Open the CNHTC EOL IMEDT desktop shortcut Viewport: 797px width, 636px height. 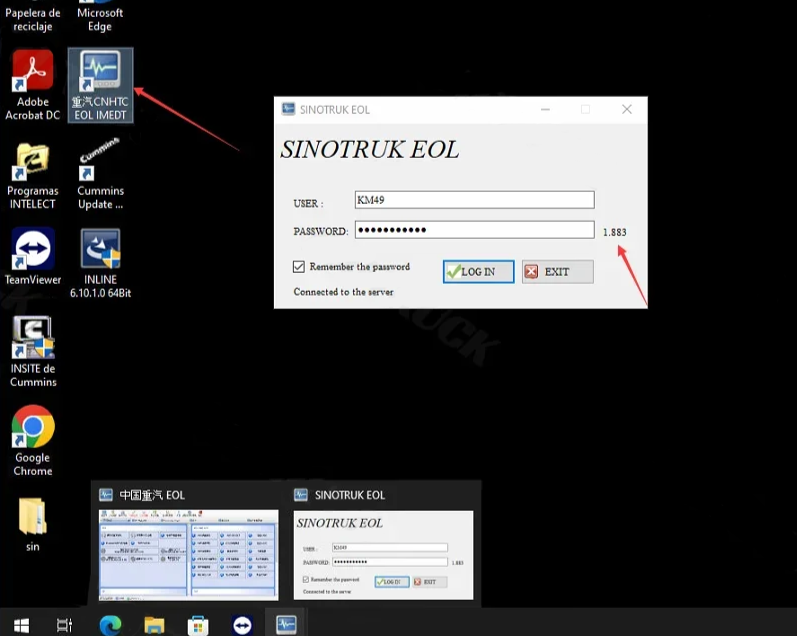point(100,85)
